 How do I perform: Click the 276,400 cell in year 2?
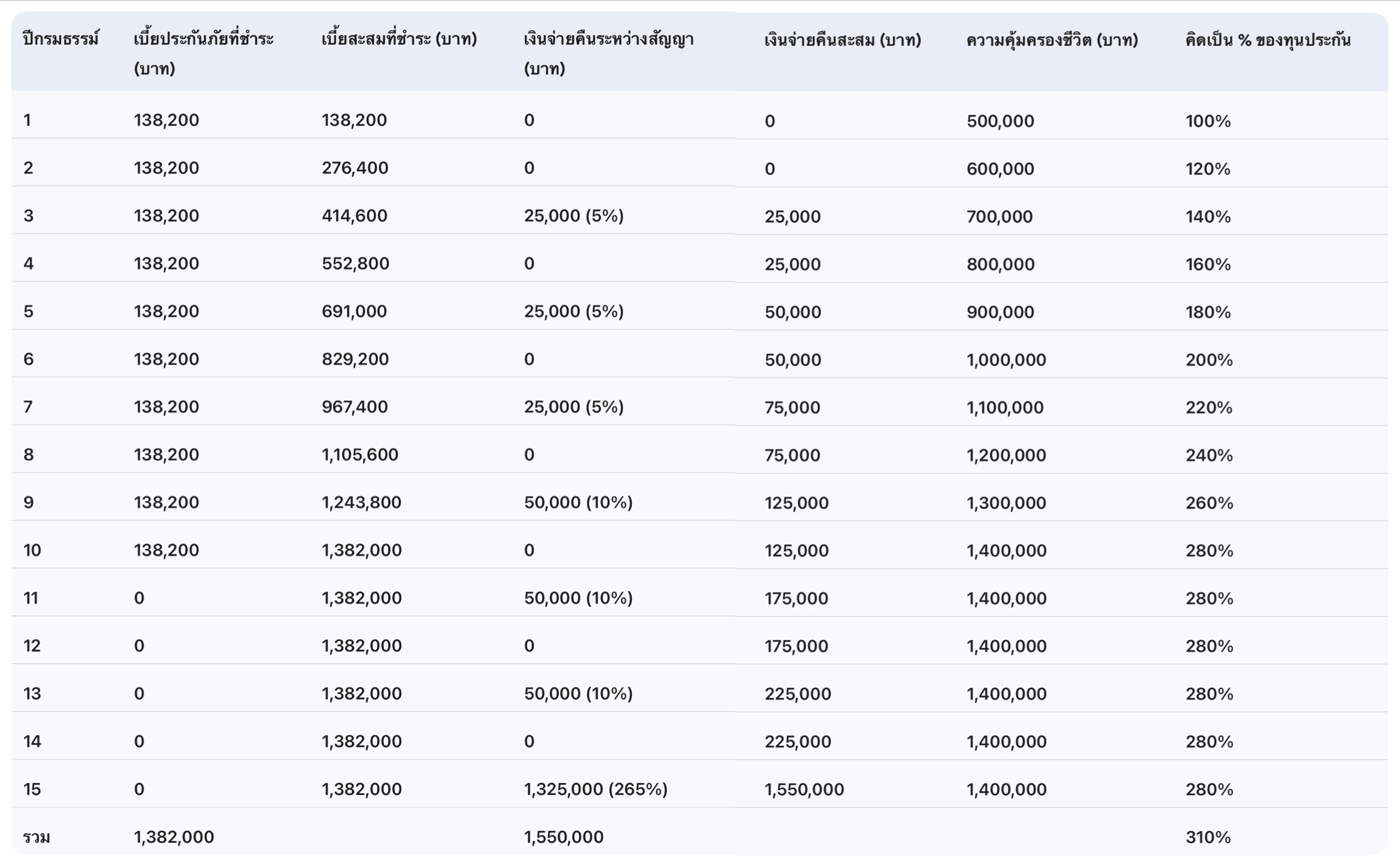coord(355,168)
